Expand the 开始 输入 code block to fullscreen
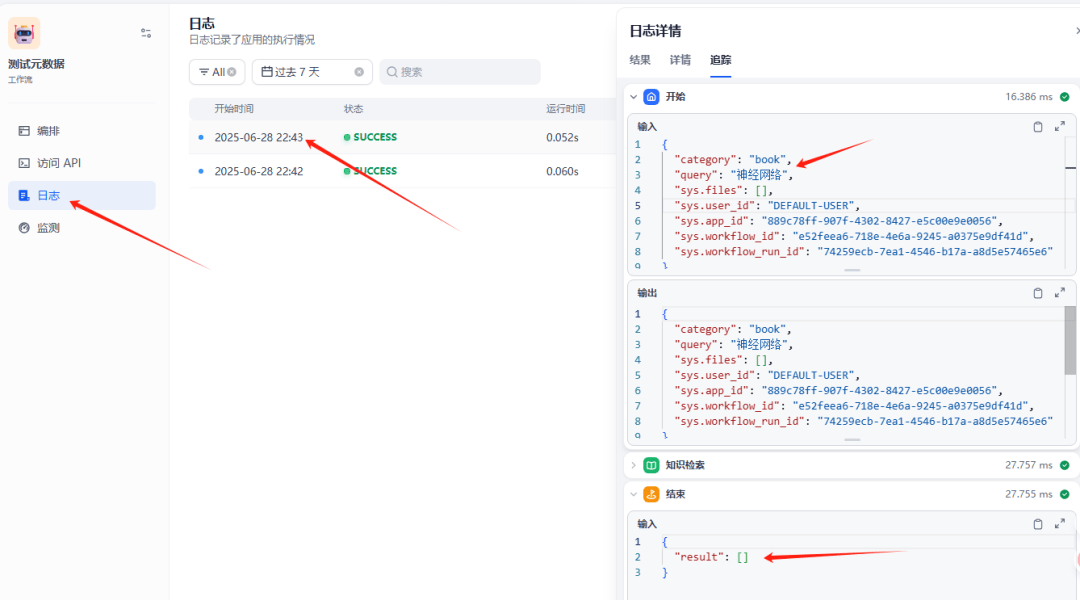This screenshot has width=1080, height=600. pyautogui.click(x=1060, y=127)
